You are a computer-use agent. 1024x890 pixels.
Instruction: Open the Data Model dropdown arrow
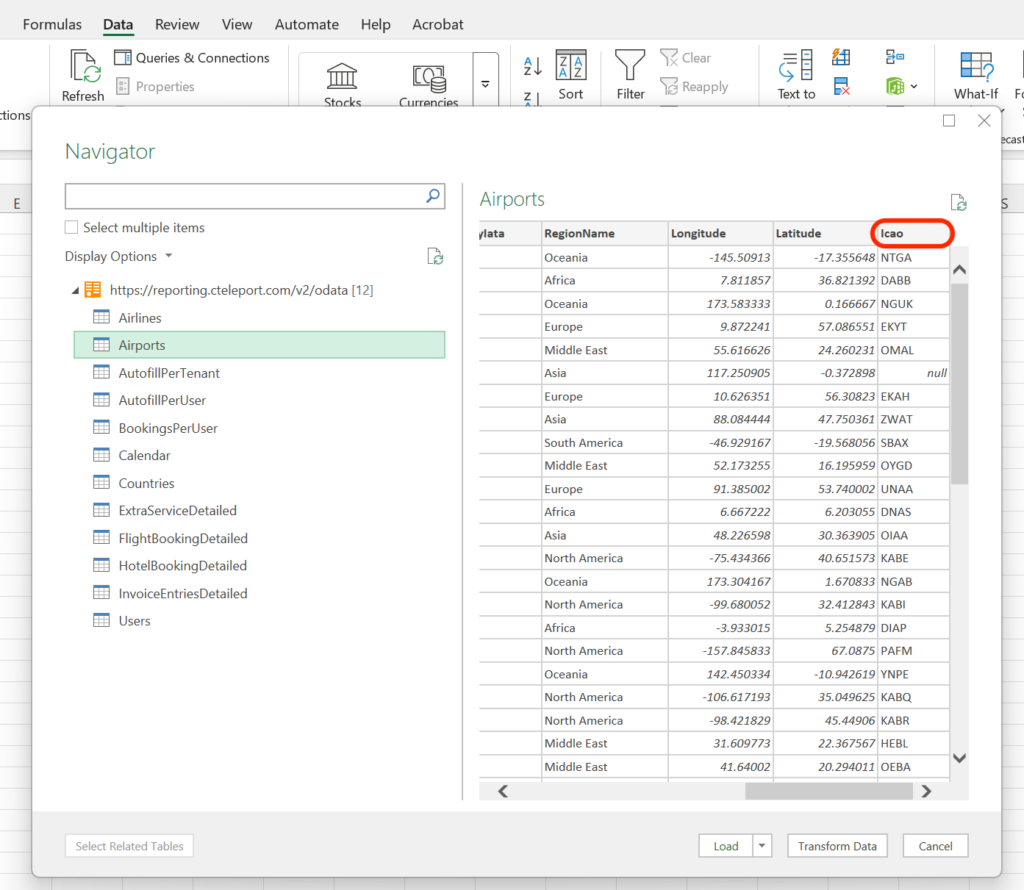tap(914, 86)
